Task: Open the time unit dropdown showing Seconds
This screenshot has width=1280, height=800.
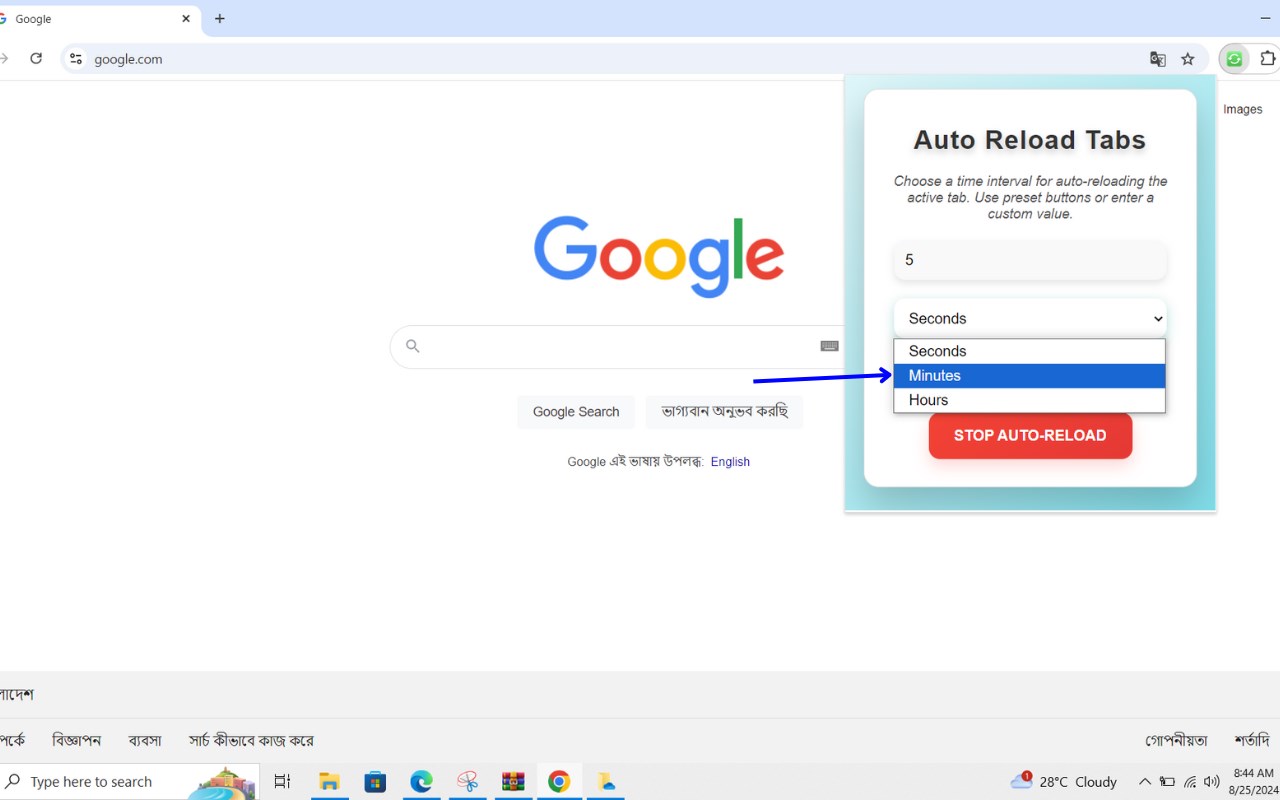Action: 1030,318
